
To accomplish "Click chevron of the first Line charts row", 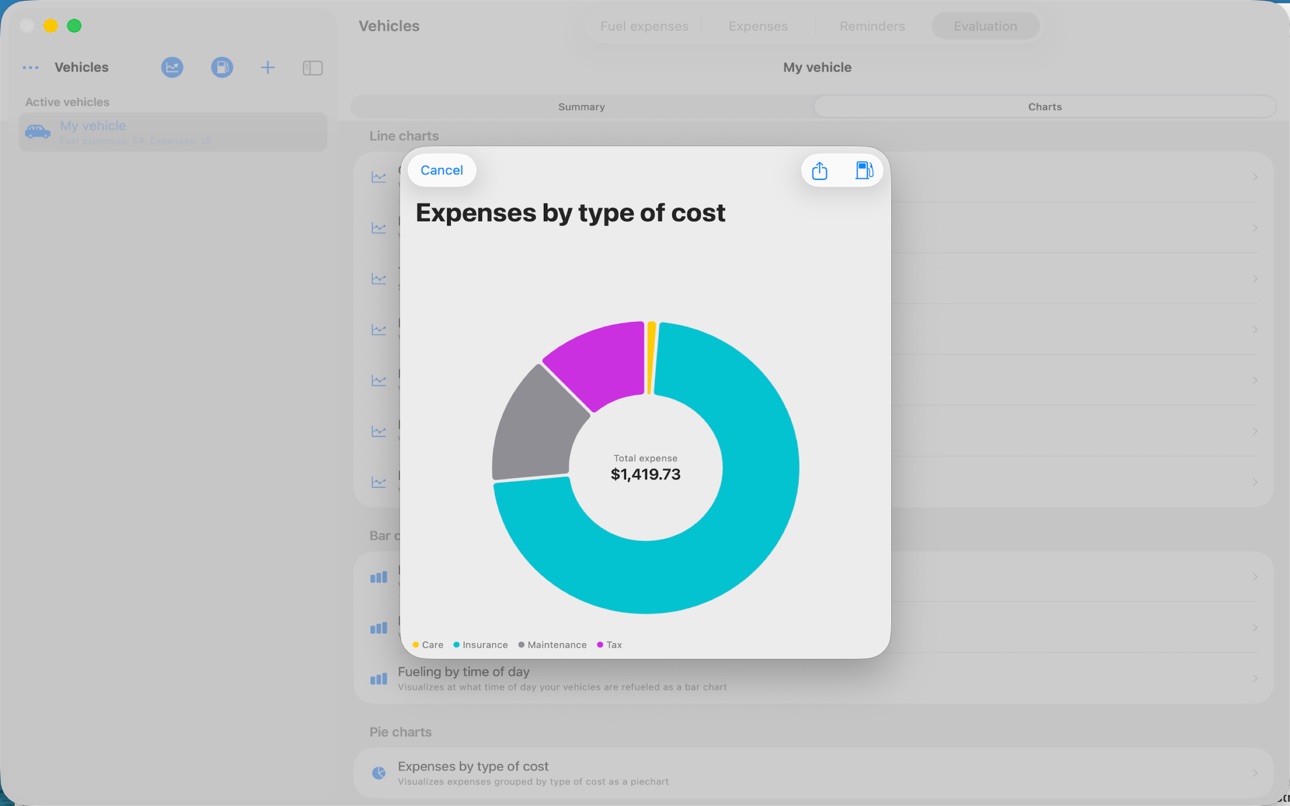I will point(1255,177).
